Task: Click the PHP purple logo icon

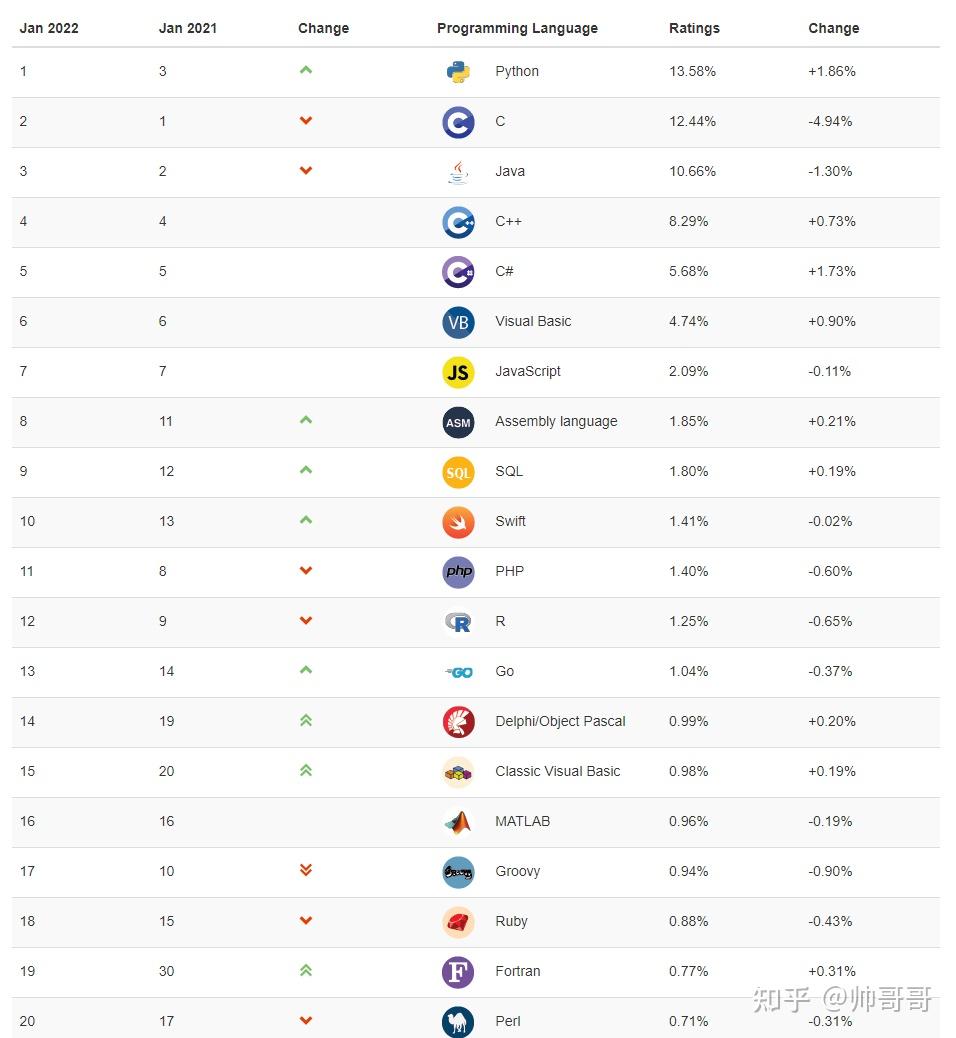Action: [458, 572]
